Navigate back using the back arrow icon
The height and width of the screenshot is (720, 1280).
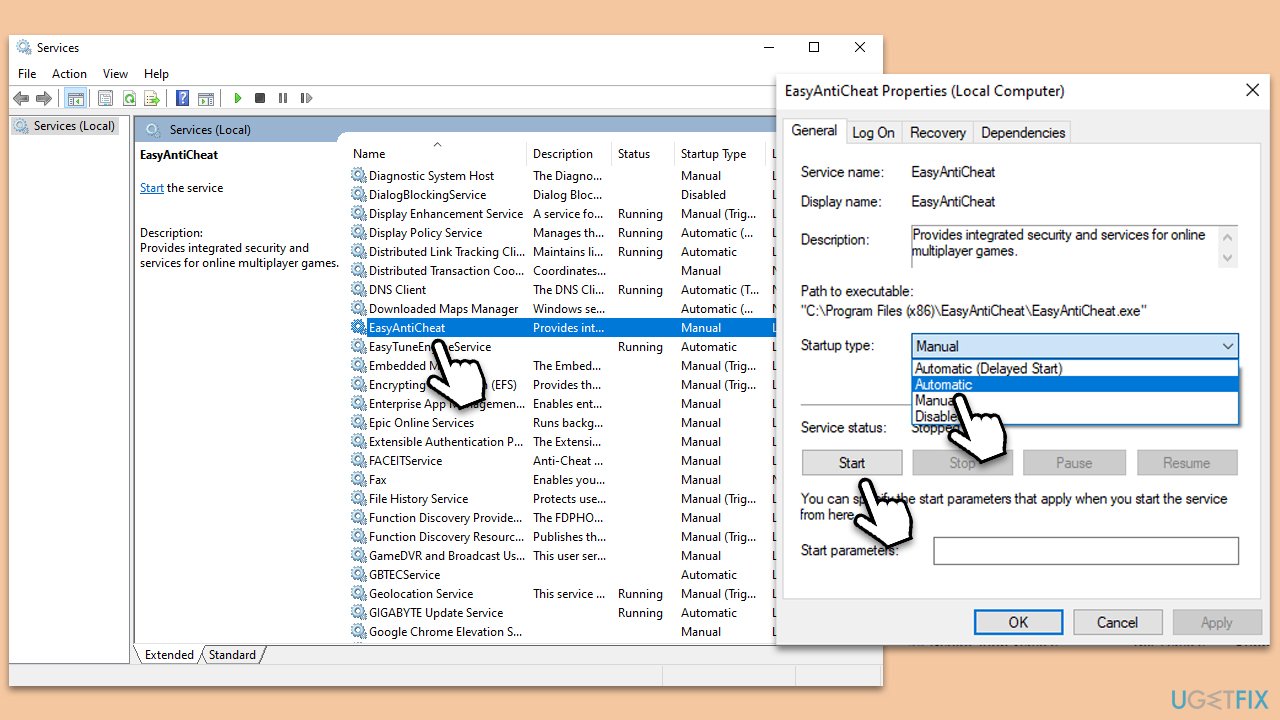21,97
